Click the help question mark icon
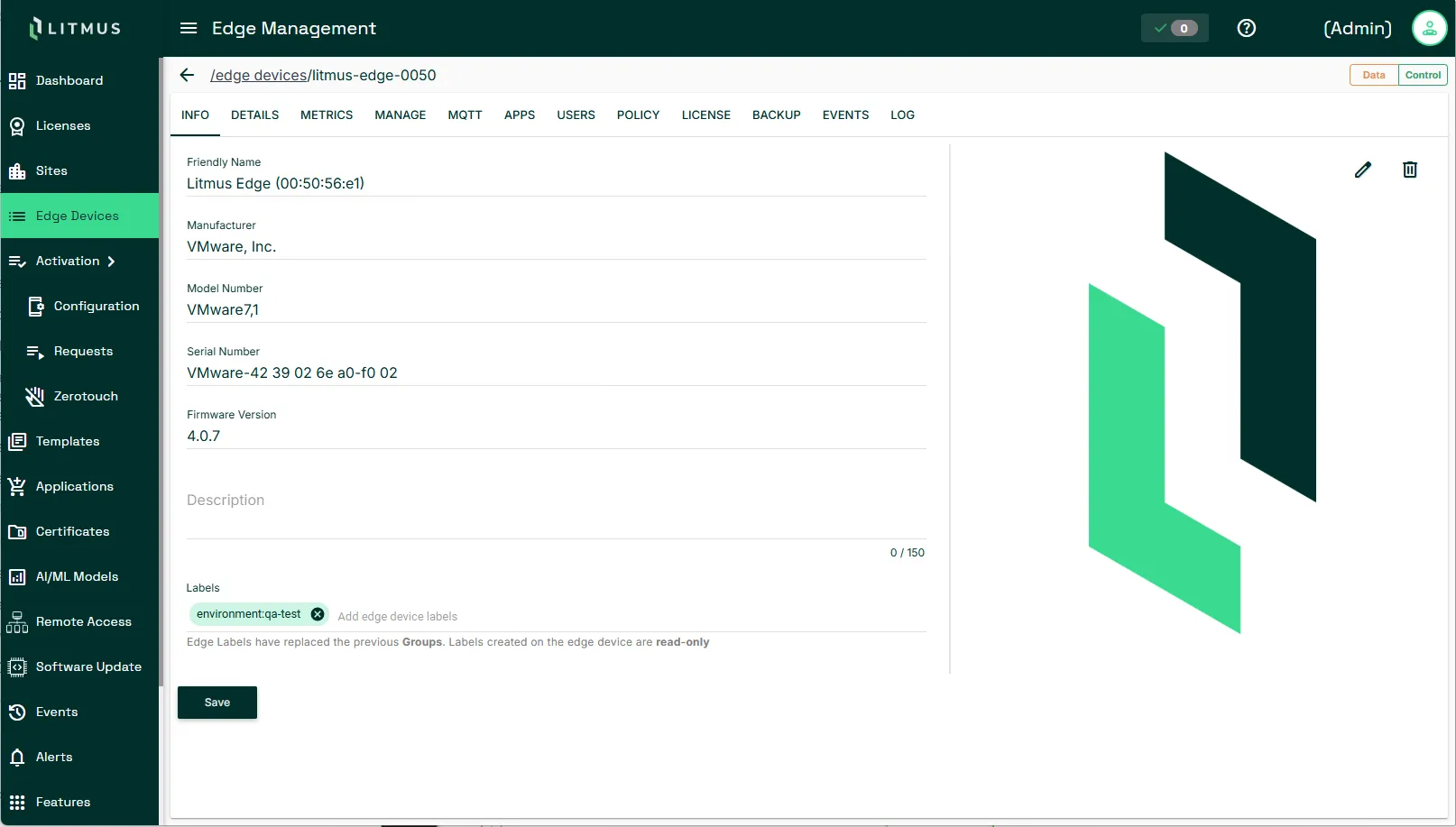The image size is (1456, 827). tap(1247, 28)
